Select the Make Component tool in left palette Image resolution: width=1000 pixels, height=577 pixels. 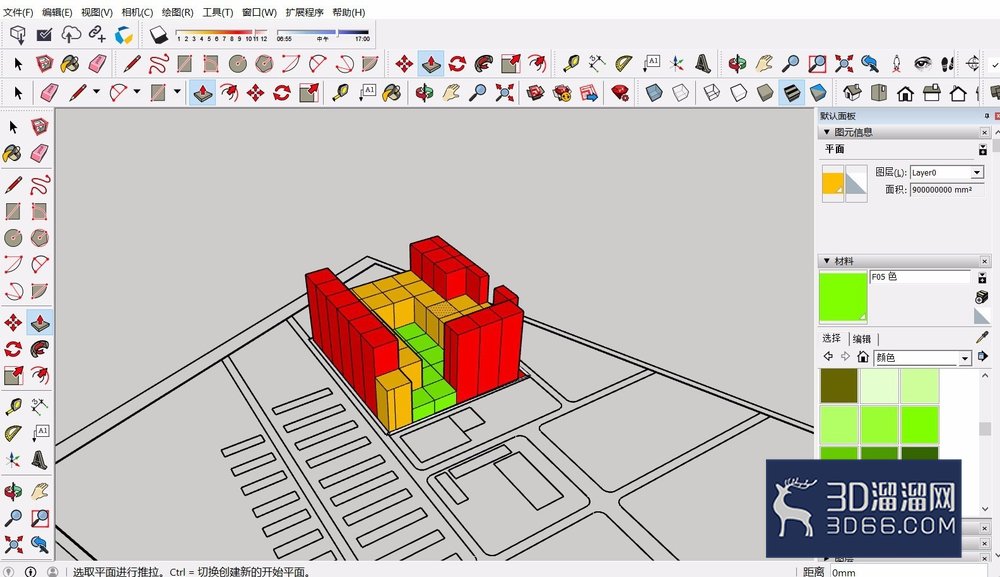[40, 127]
